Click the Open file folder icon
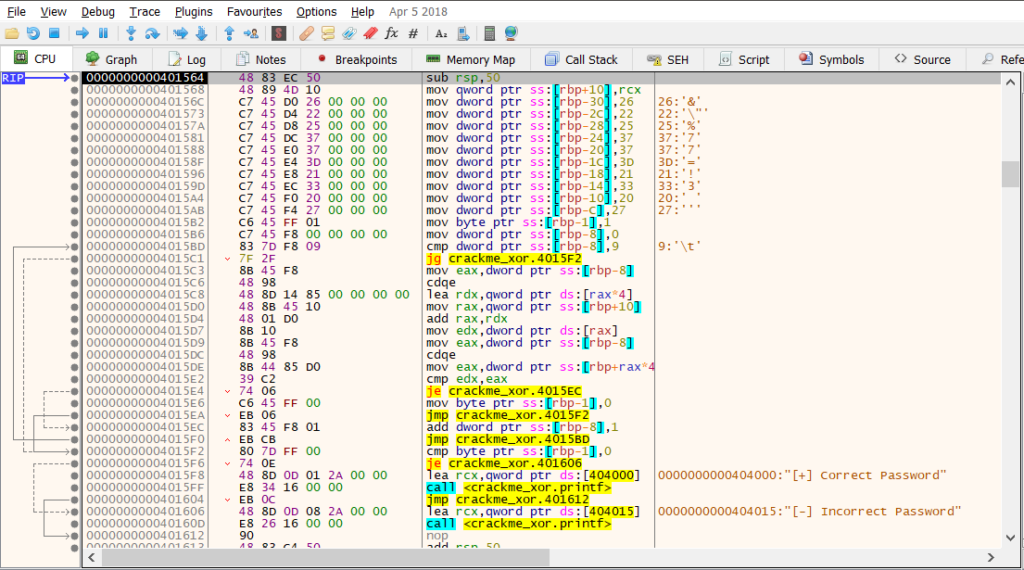The height and width of the screenshot is (570, 1024). (12, 33)
